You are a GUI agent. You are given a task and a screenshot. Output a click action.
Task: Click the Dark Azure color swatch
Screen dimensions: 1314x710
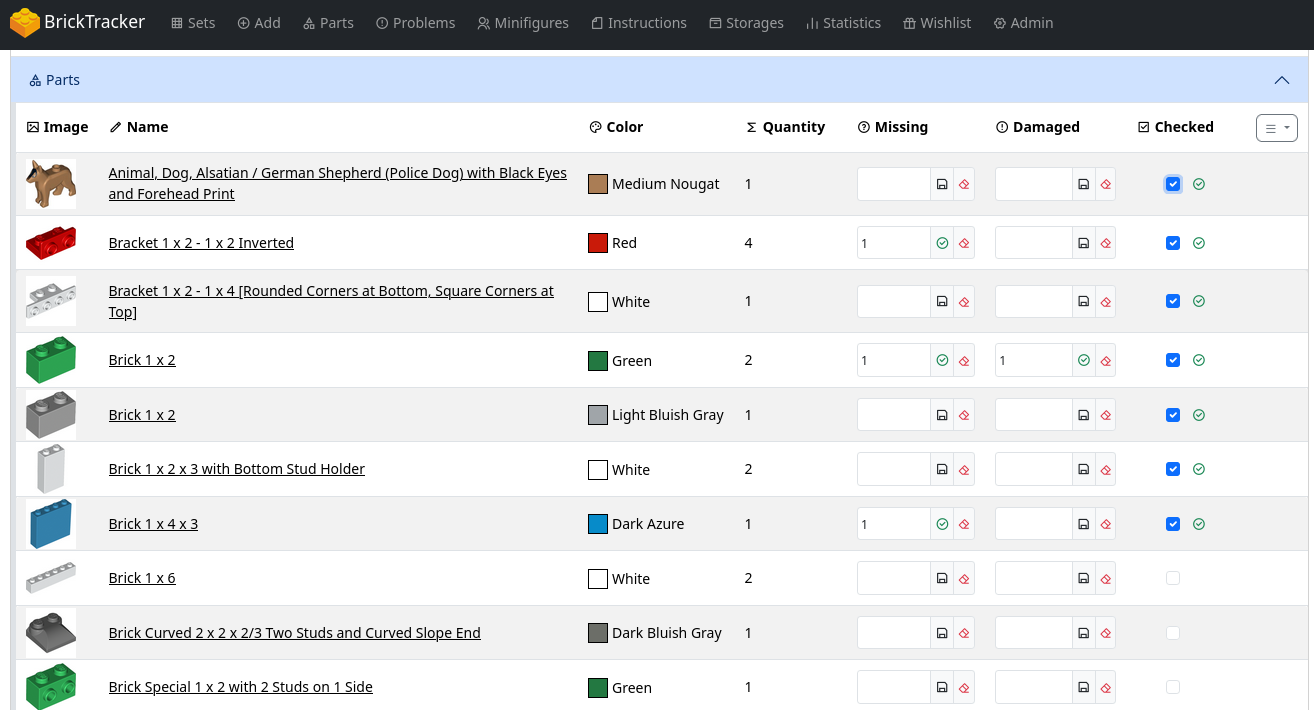598,524
